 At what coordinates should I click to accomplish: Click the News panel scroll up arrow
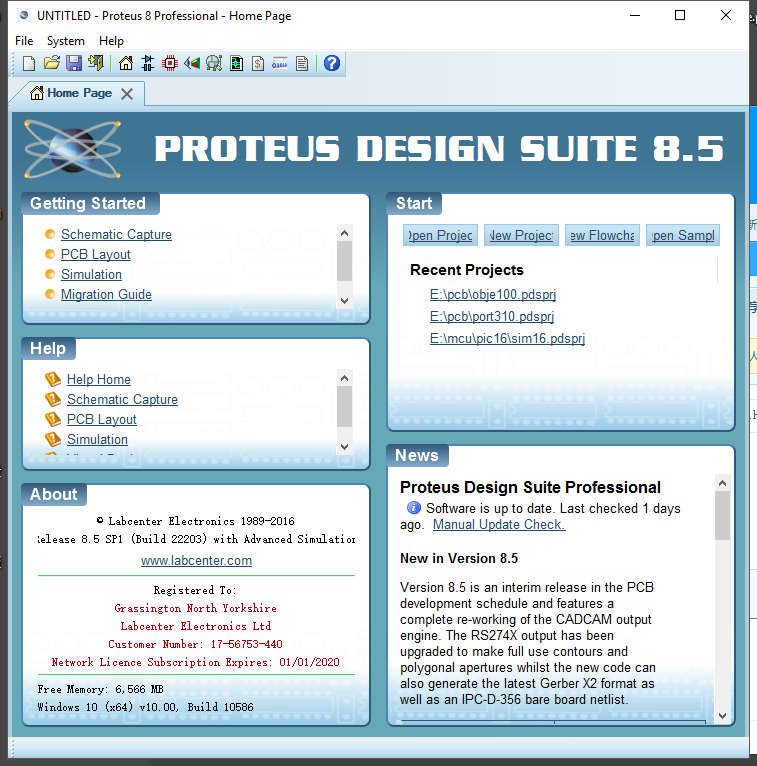coord(722,483)
